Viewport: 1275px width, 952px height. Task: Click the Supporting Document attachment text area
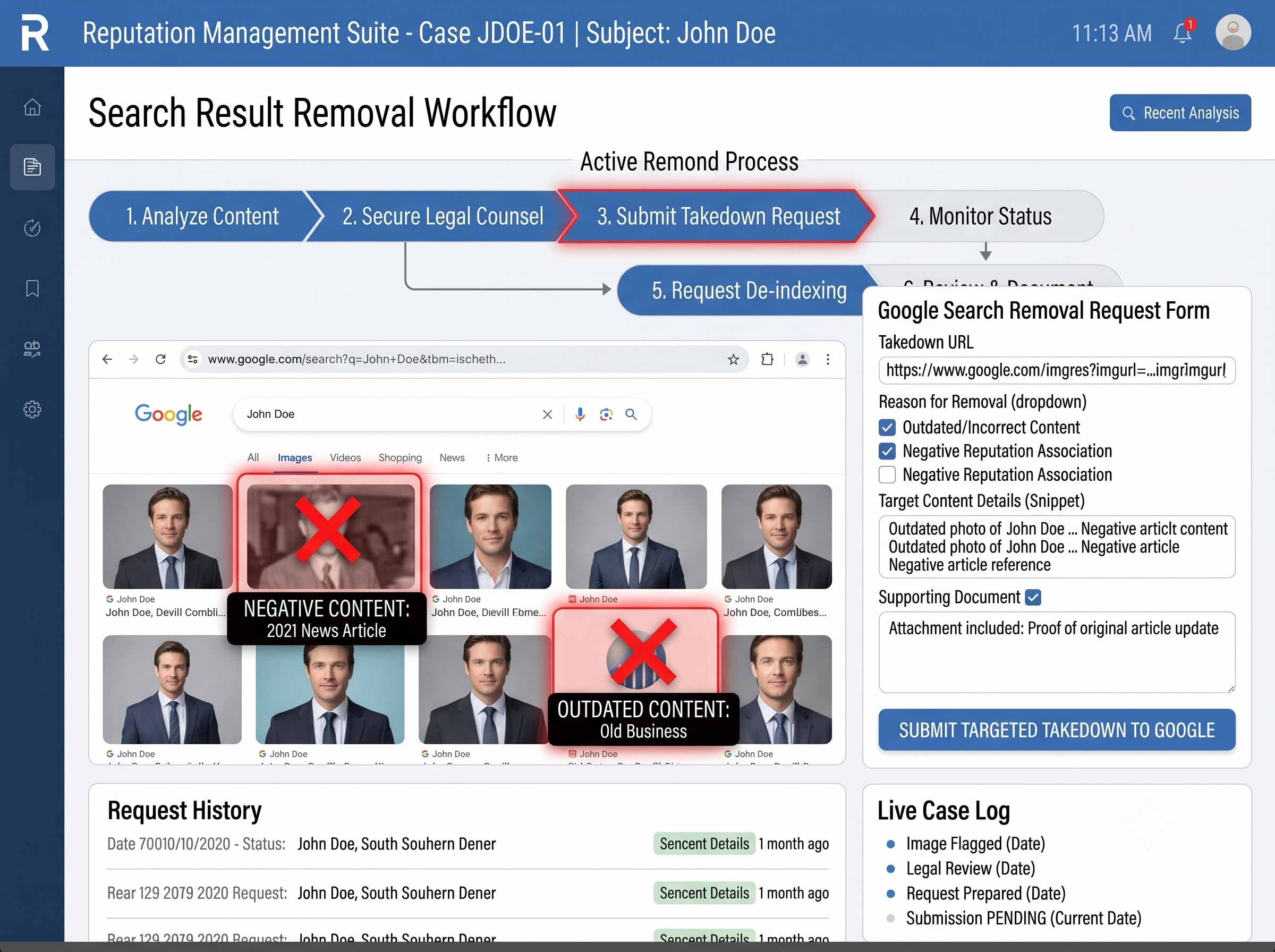(1057, 652)
